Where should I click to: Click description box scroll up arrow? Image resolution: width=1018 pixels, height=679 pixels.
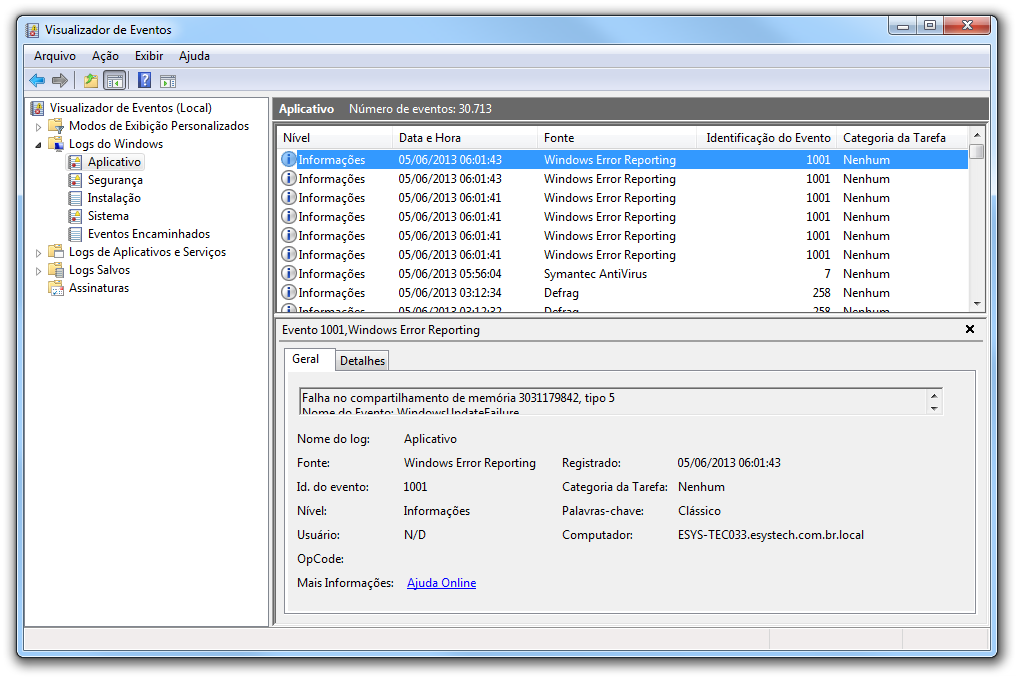(934, 396)
